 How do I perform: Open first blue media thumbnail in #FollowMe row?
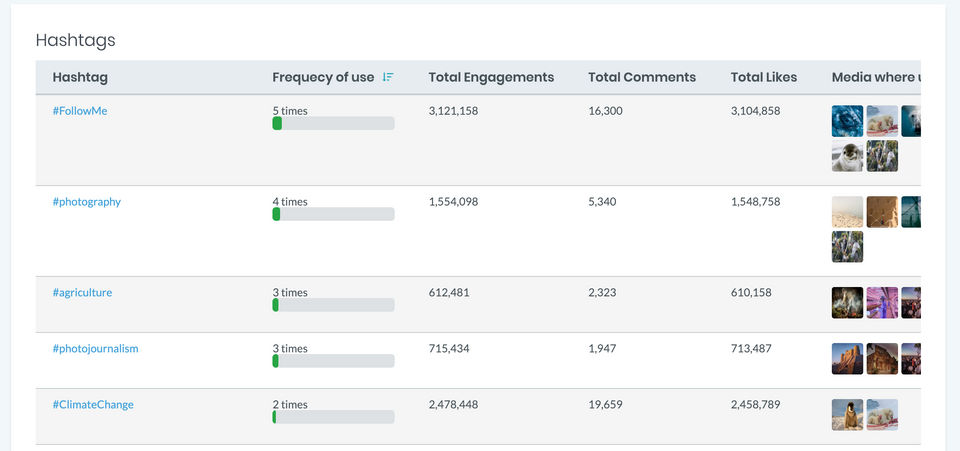point(847,121)
